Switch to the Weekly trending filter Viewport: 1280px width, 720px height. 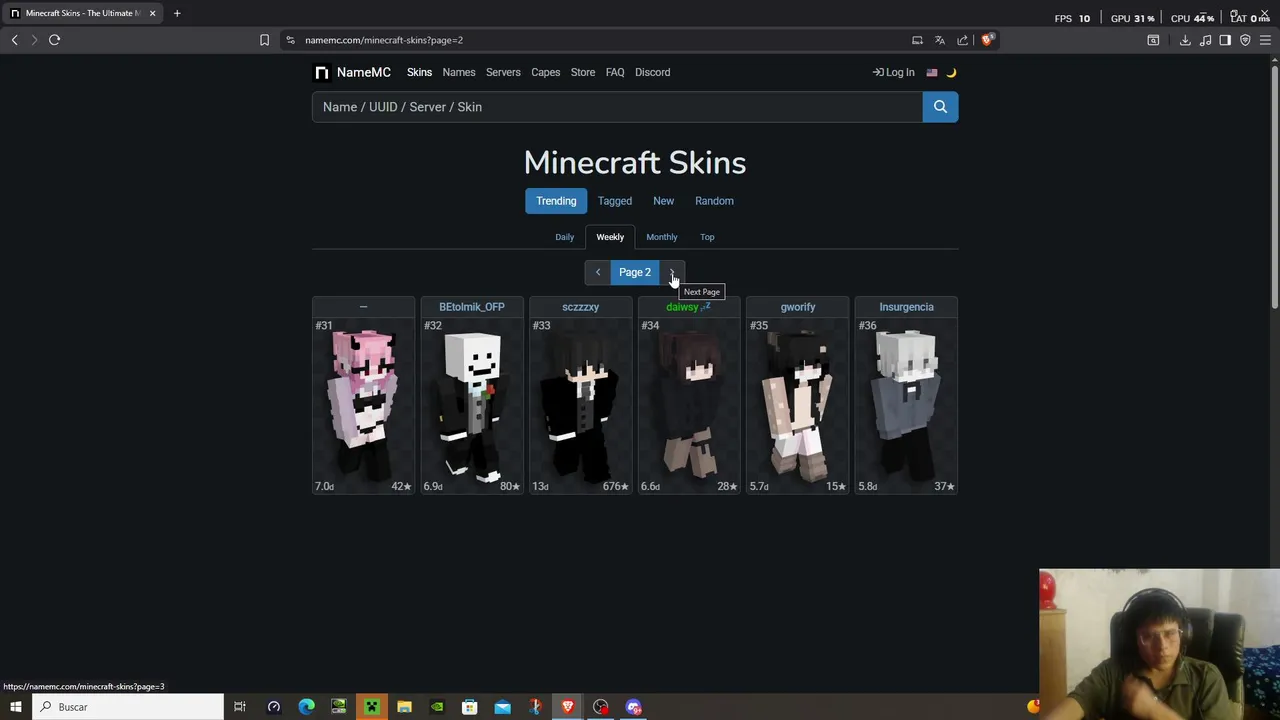[610, 237]
